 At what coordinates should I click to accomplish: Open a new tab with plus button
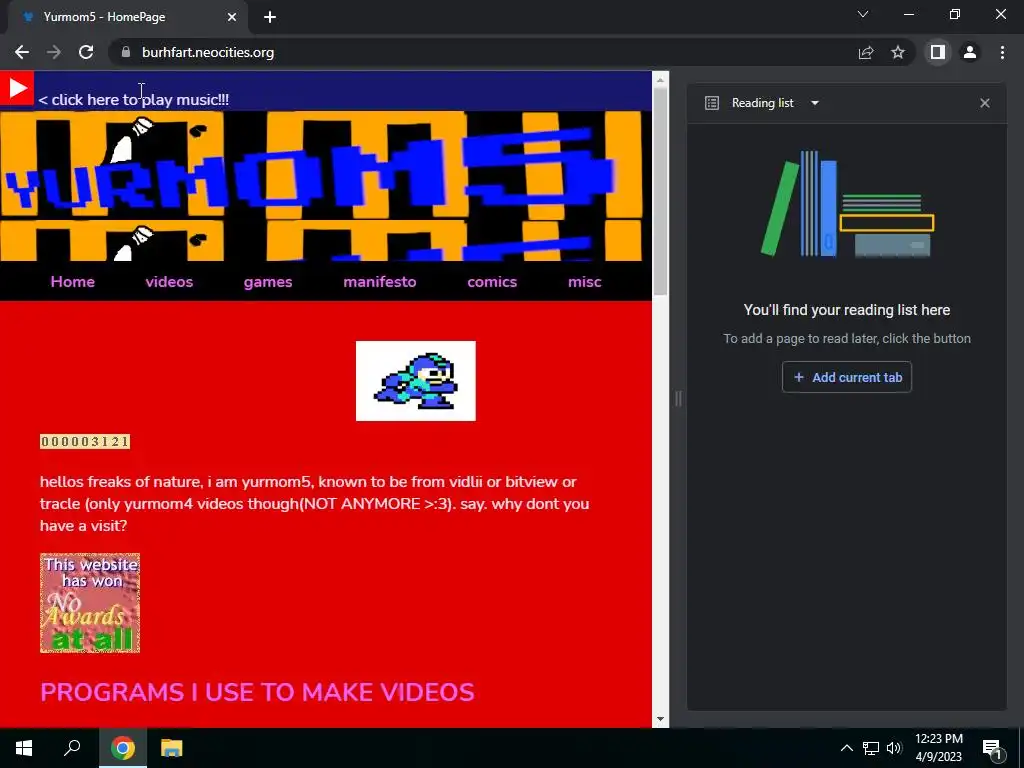coord(270,17)
